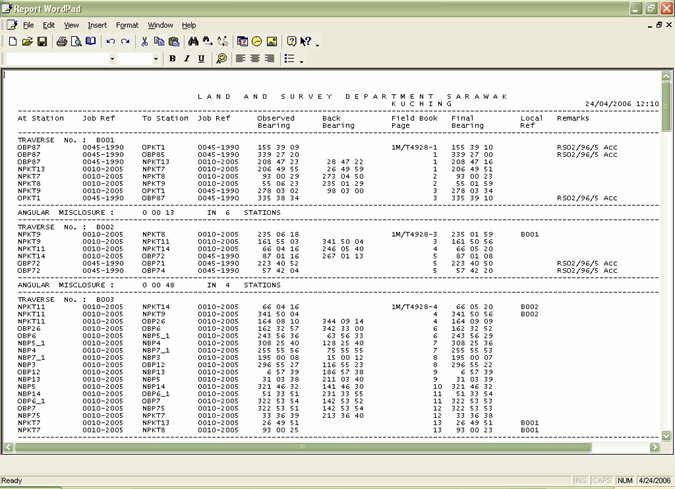
Task: Click the New document icon
Action: point(12,42)
